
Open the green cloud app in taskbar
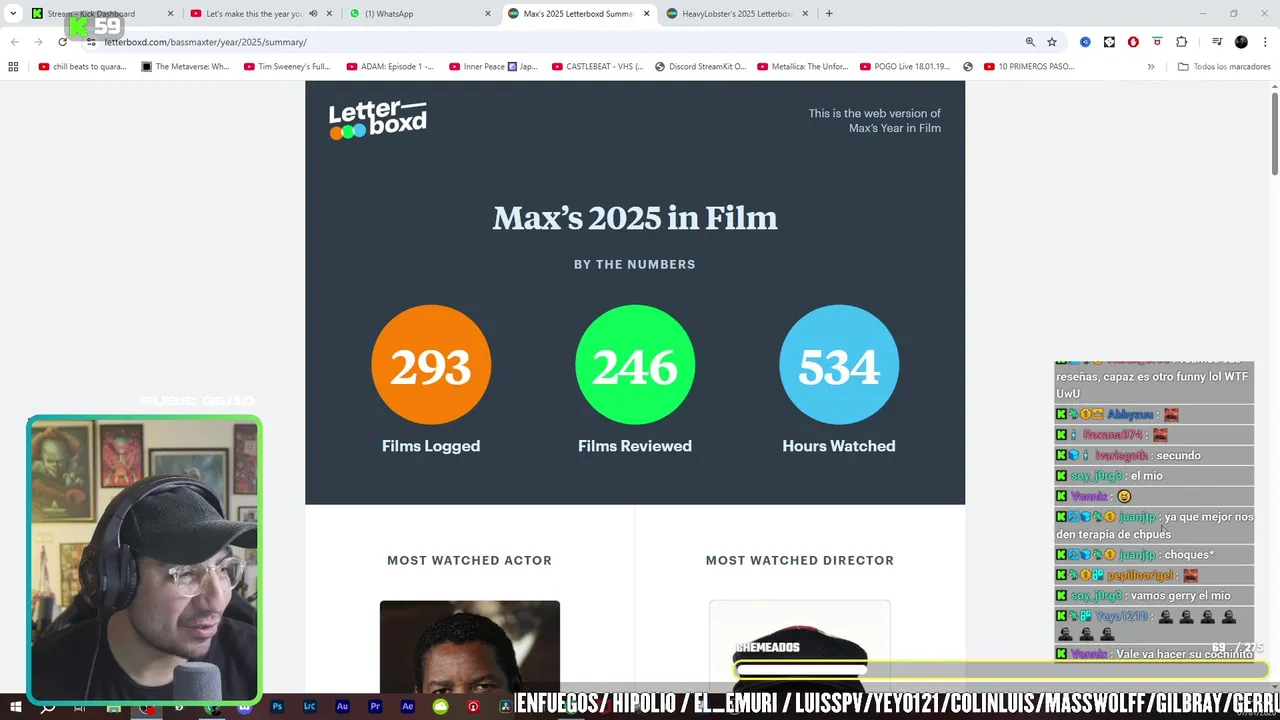(x=440, y=706)
